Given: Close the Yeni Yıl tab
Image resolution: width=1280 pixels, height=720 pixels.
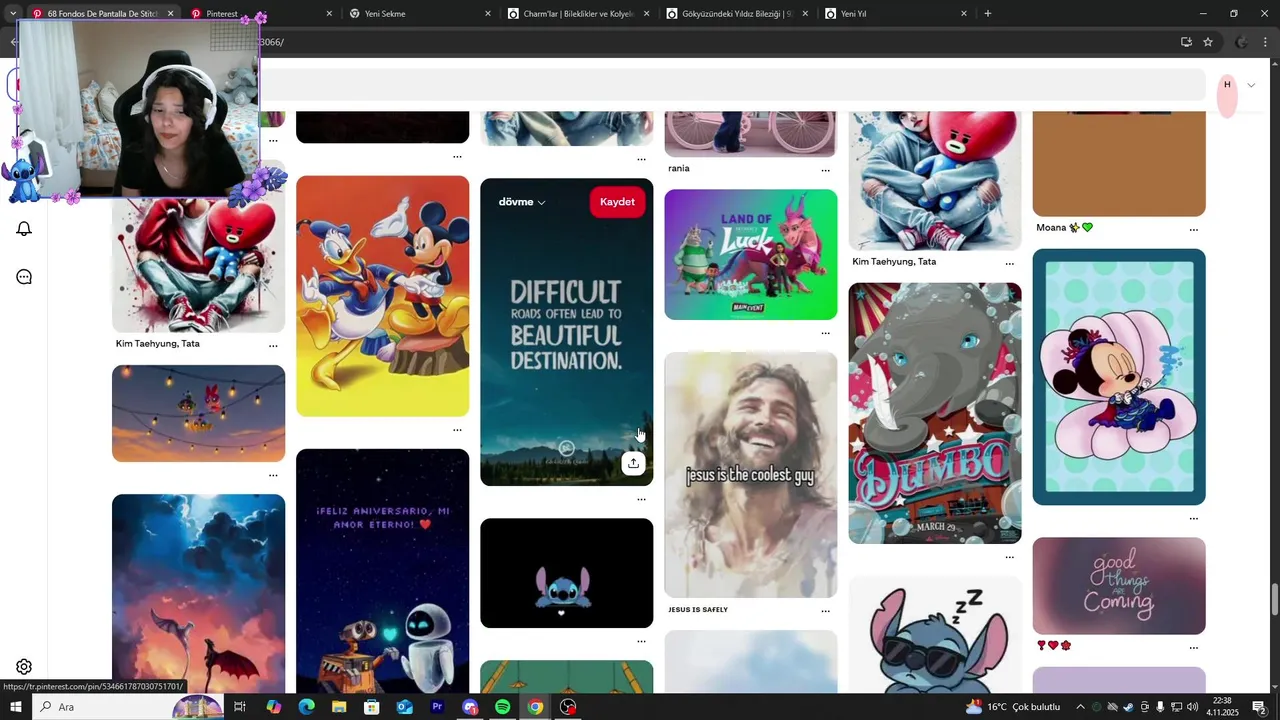Looking at the screenshot, I should (964, 14).
